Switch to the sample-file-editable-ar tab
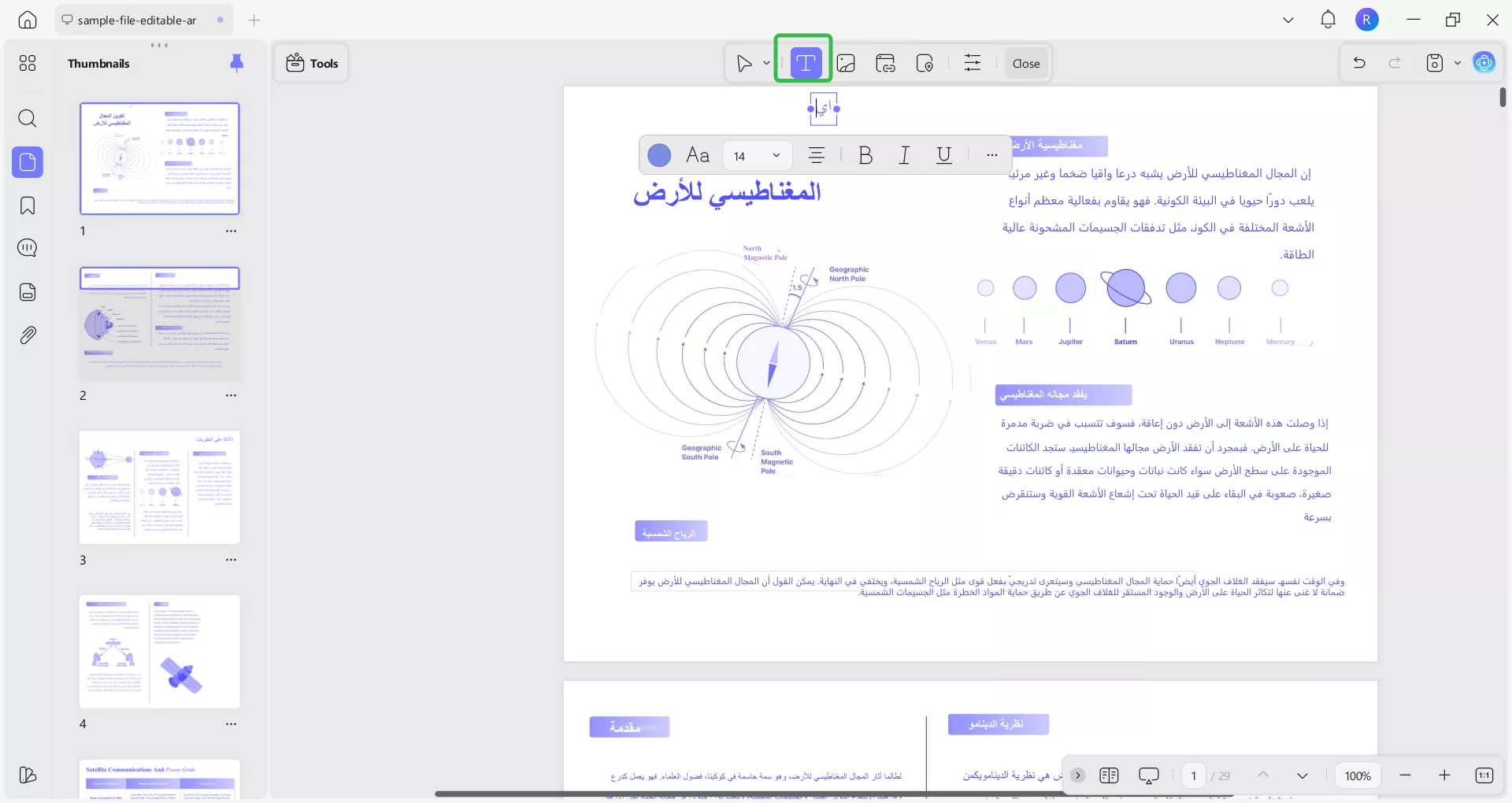Image resolution: width=1512 pixels, height=803 pixels. pyautogui.click(x=138, y=20)
